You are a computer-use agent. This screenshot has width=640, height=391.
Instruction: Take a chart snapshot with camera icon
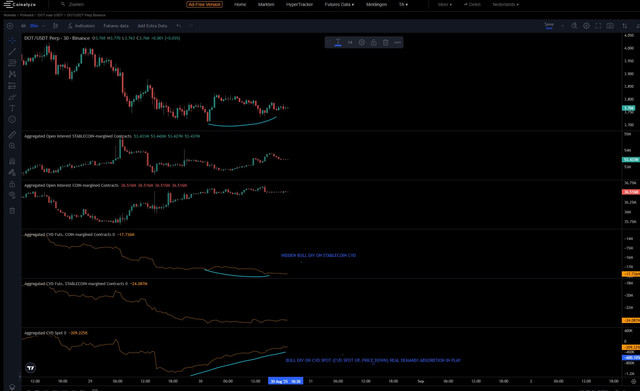click(610, 26)
